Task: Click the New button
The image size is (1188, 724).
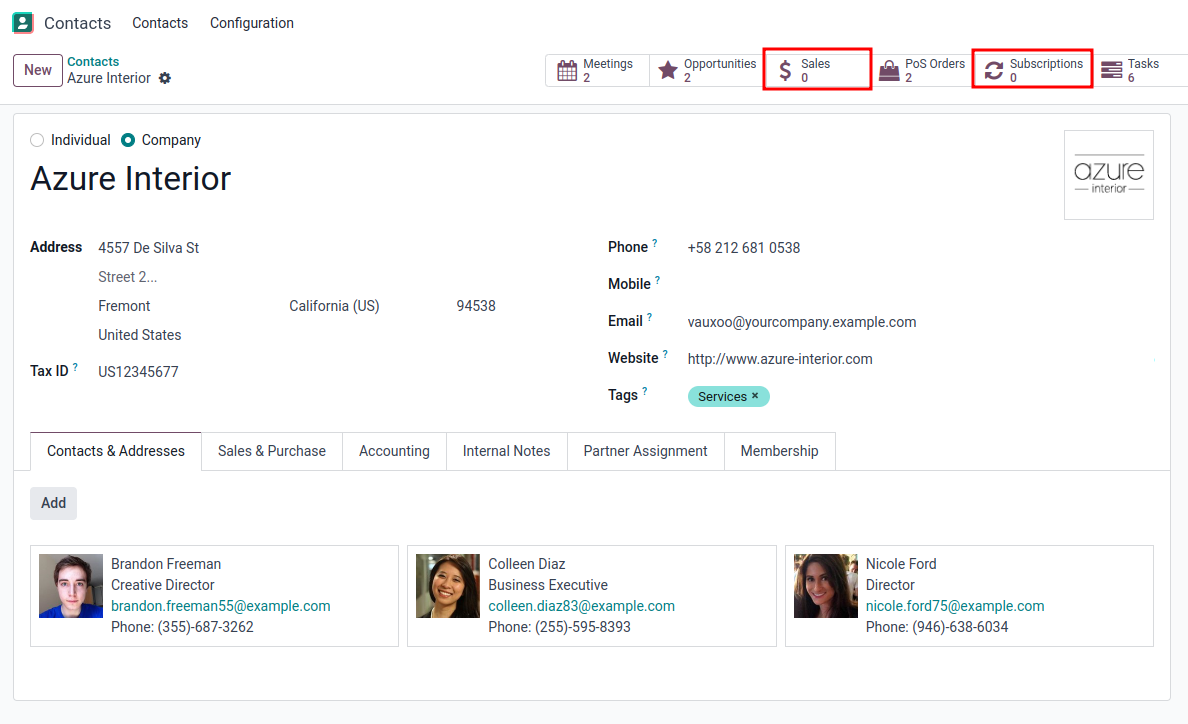Action: 38,70
